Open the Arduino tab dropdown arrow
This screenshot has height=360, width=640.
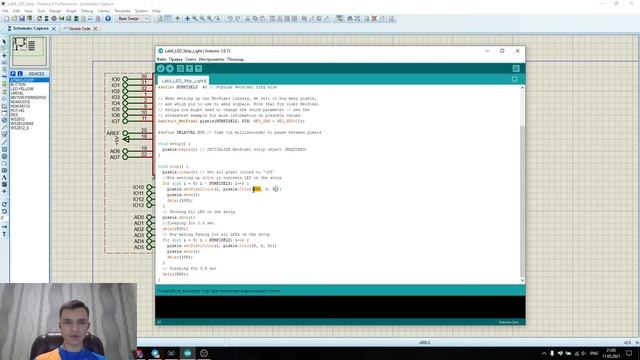point(515,79)
